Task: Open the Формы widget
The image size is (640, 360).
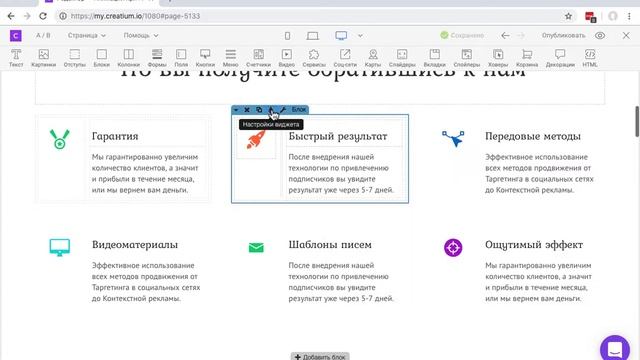Action: (x=157, y=58)
